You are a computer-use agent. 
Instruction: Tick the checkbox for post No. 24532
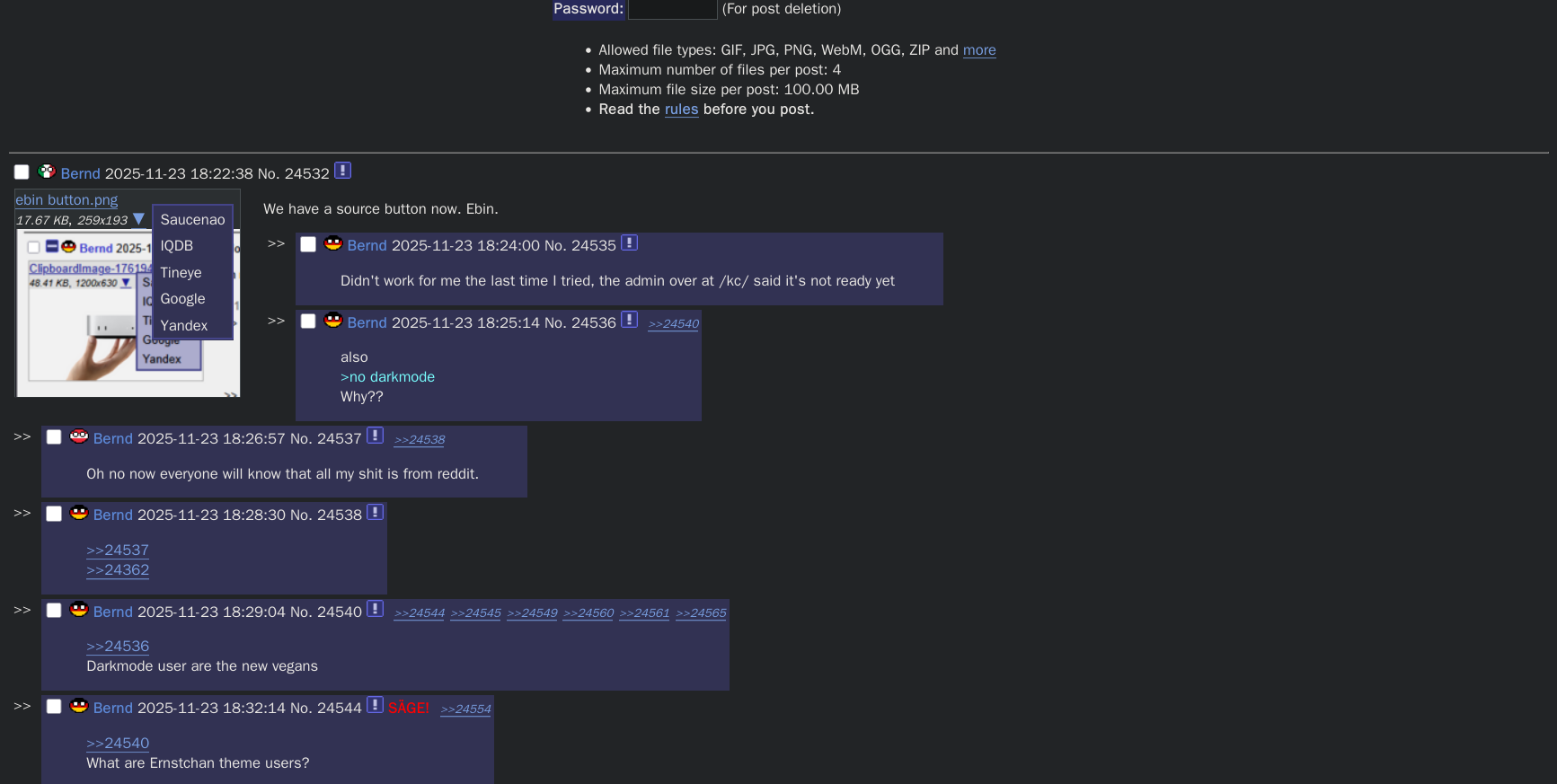pos(22,172)
